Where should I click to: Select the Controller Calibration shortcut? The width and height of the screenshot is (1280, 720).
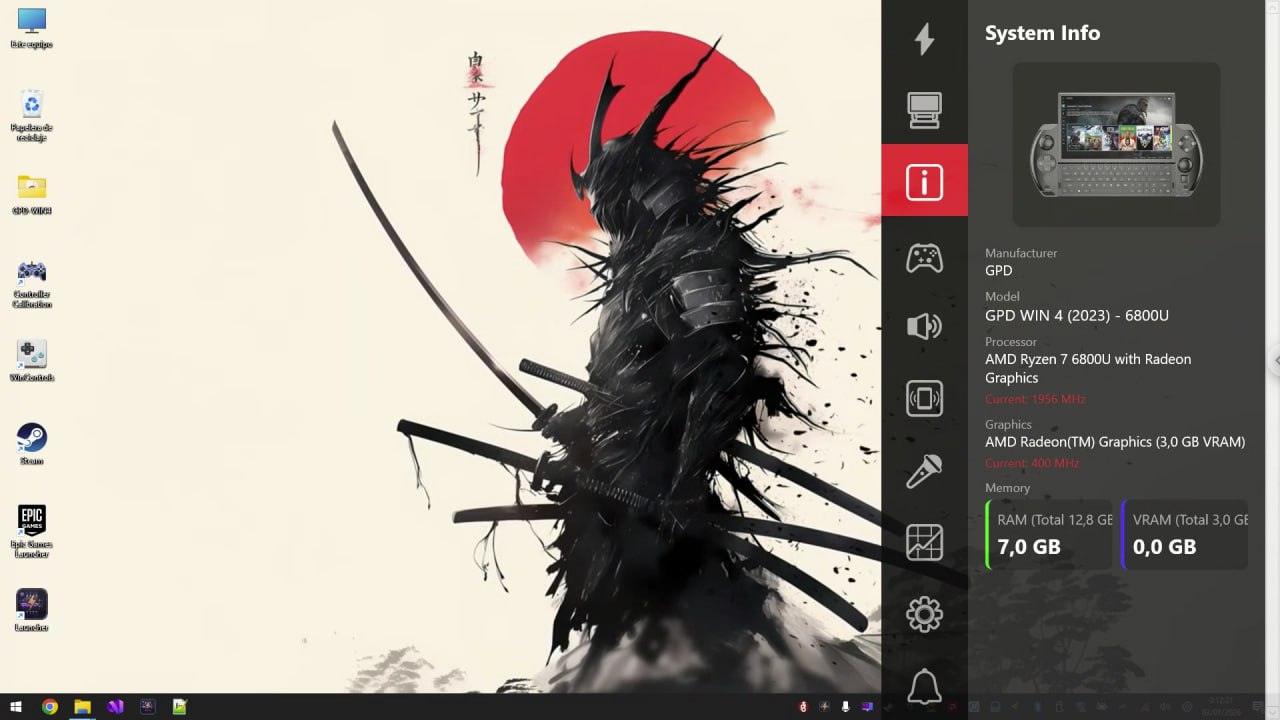pos(32,284)
